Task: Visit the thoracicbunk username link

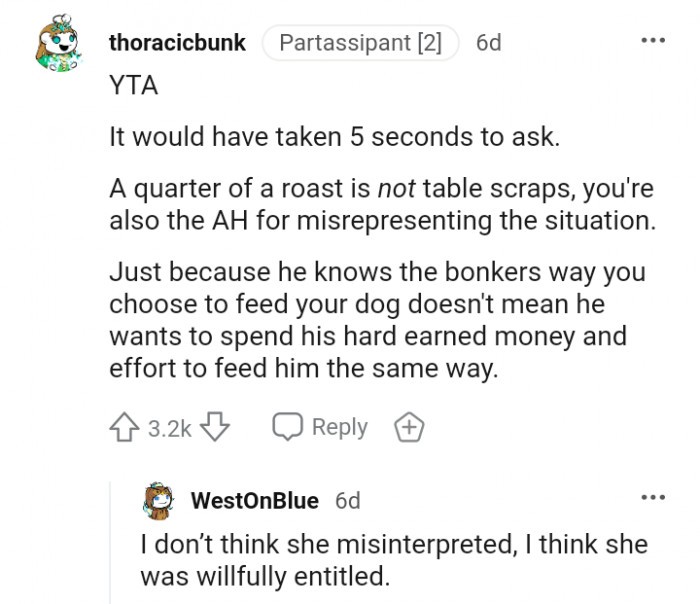Action: (177, 44)
